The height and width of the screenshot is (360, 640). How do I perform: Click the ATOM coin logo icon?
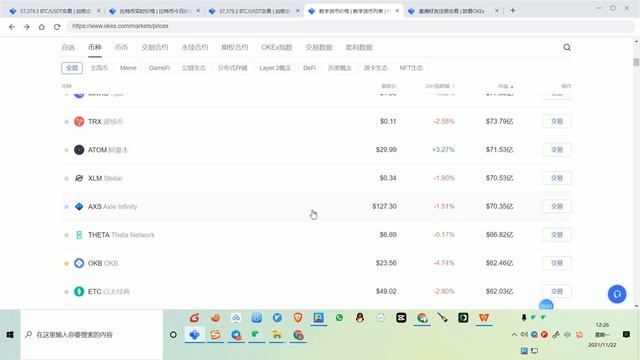pos(79,150)
